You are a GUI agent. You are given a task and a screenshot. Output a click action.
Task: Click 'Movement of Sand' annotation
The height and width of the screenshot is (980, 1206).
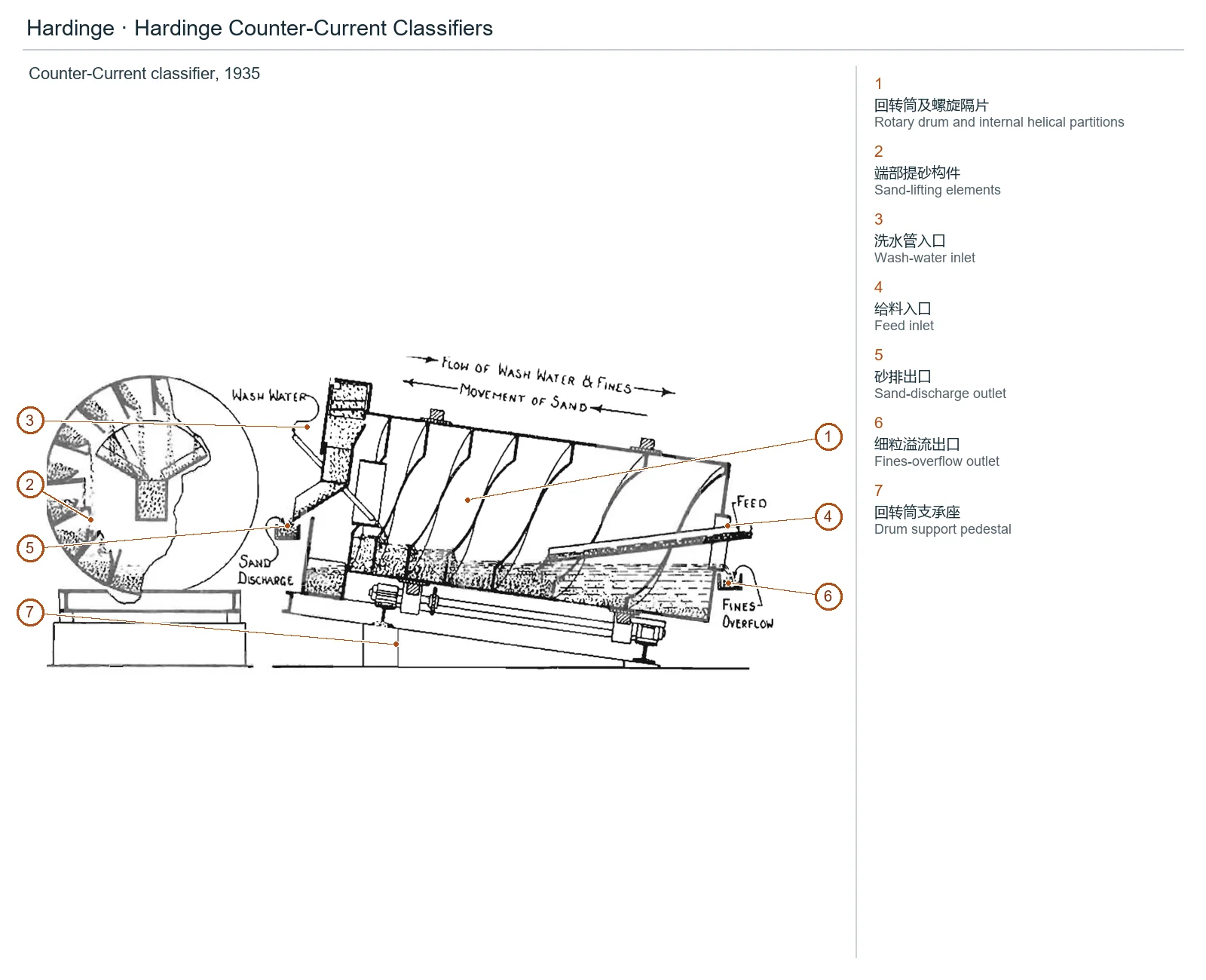click(524, 399)
